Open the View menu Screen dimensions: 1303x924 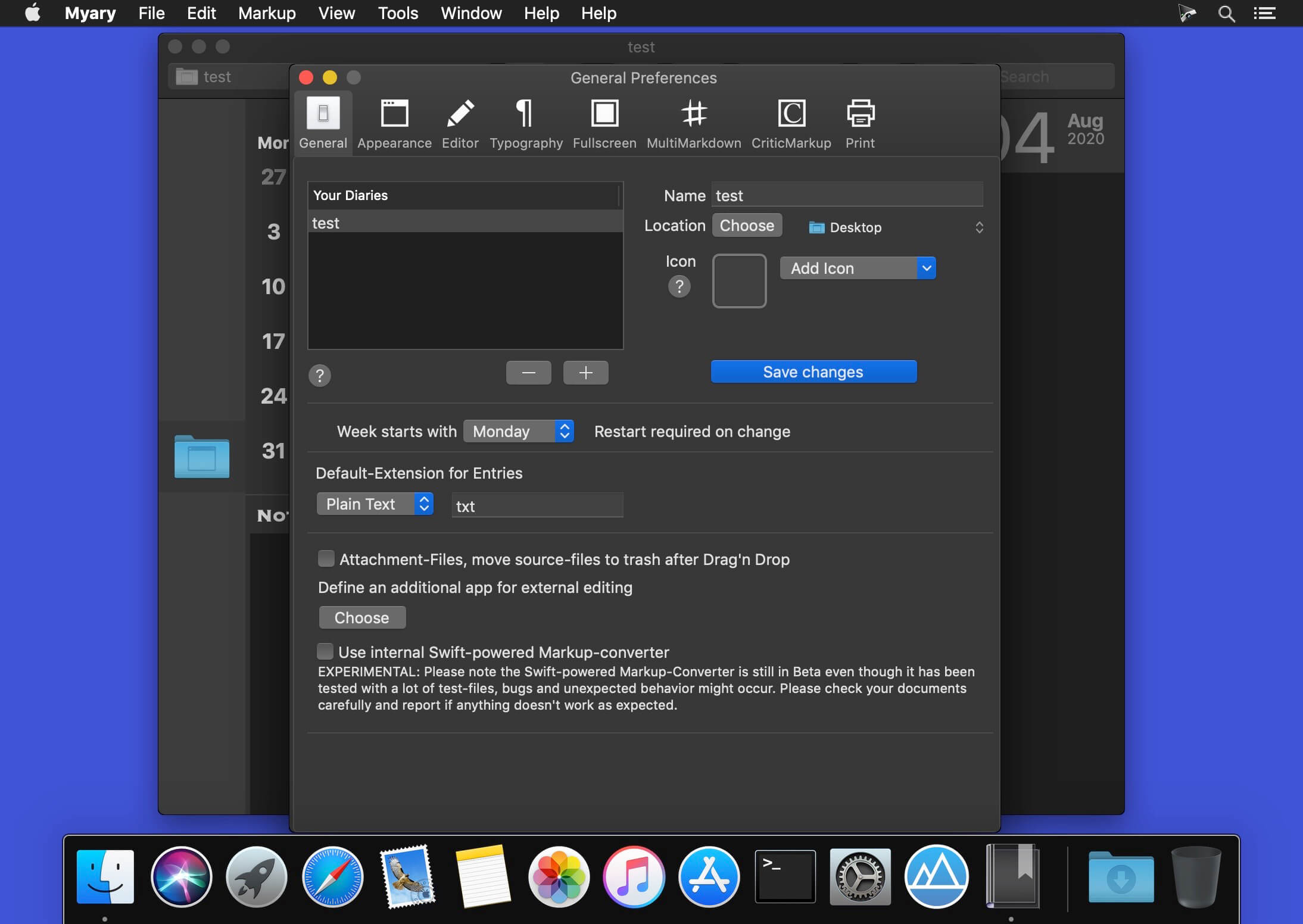(336, 13)
